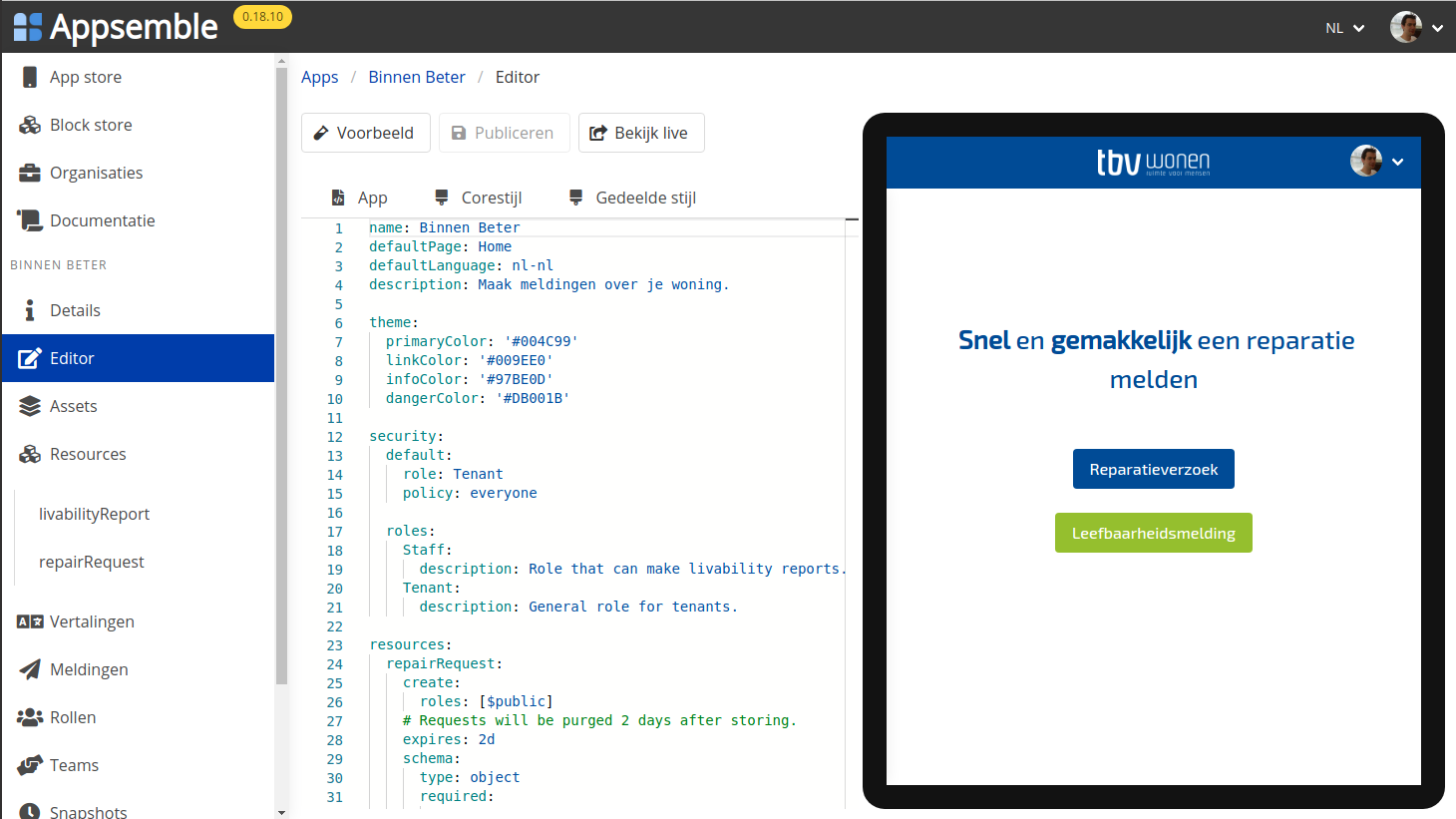Image resolution: width=1456 pixels, height=819 pixels.
Task: Expand the profile dropdown in the app preview
Action: coord(1397,162)
